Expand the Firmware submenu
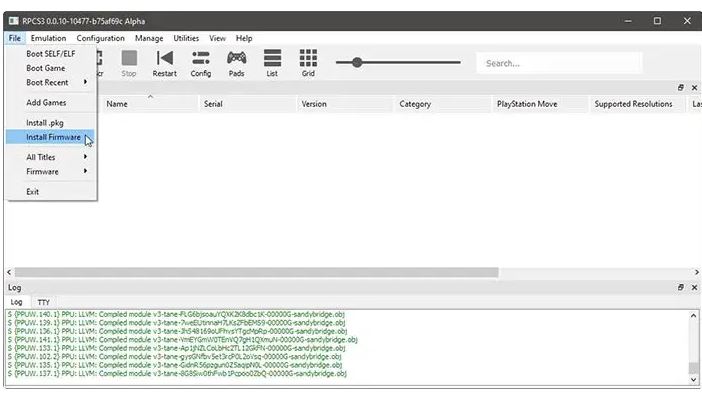Viewport: 702px width, 403px height. point(51,171)
